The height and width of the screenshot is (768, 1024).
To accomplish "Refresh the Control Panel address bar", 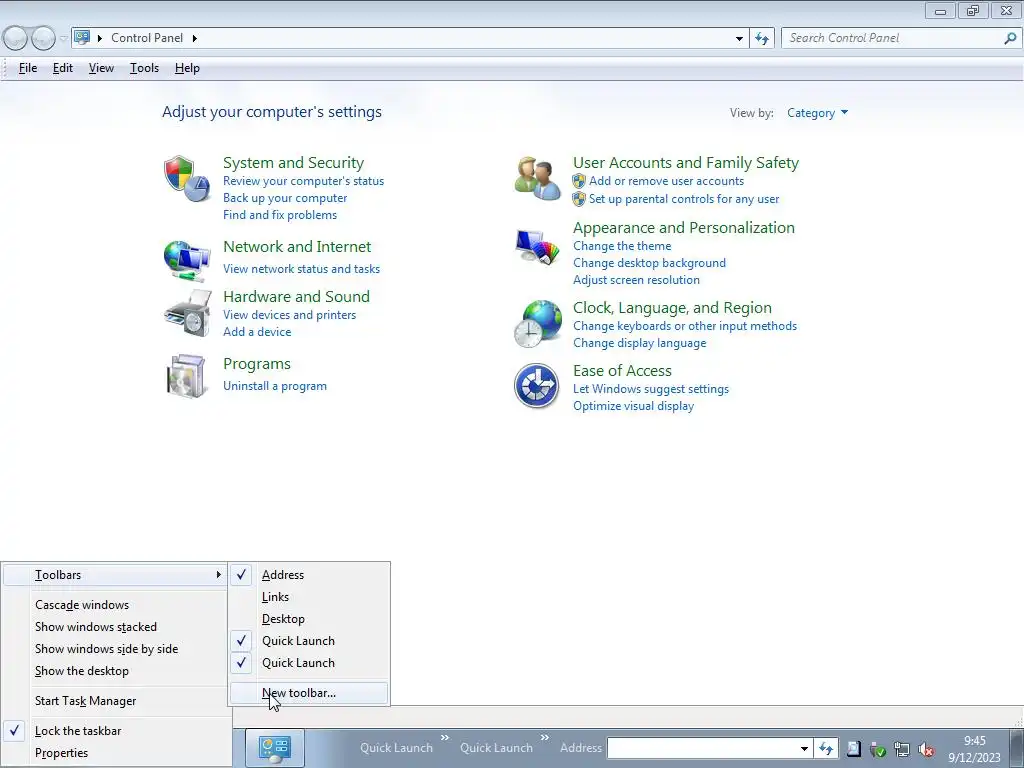I will tap(761, 38).
